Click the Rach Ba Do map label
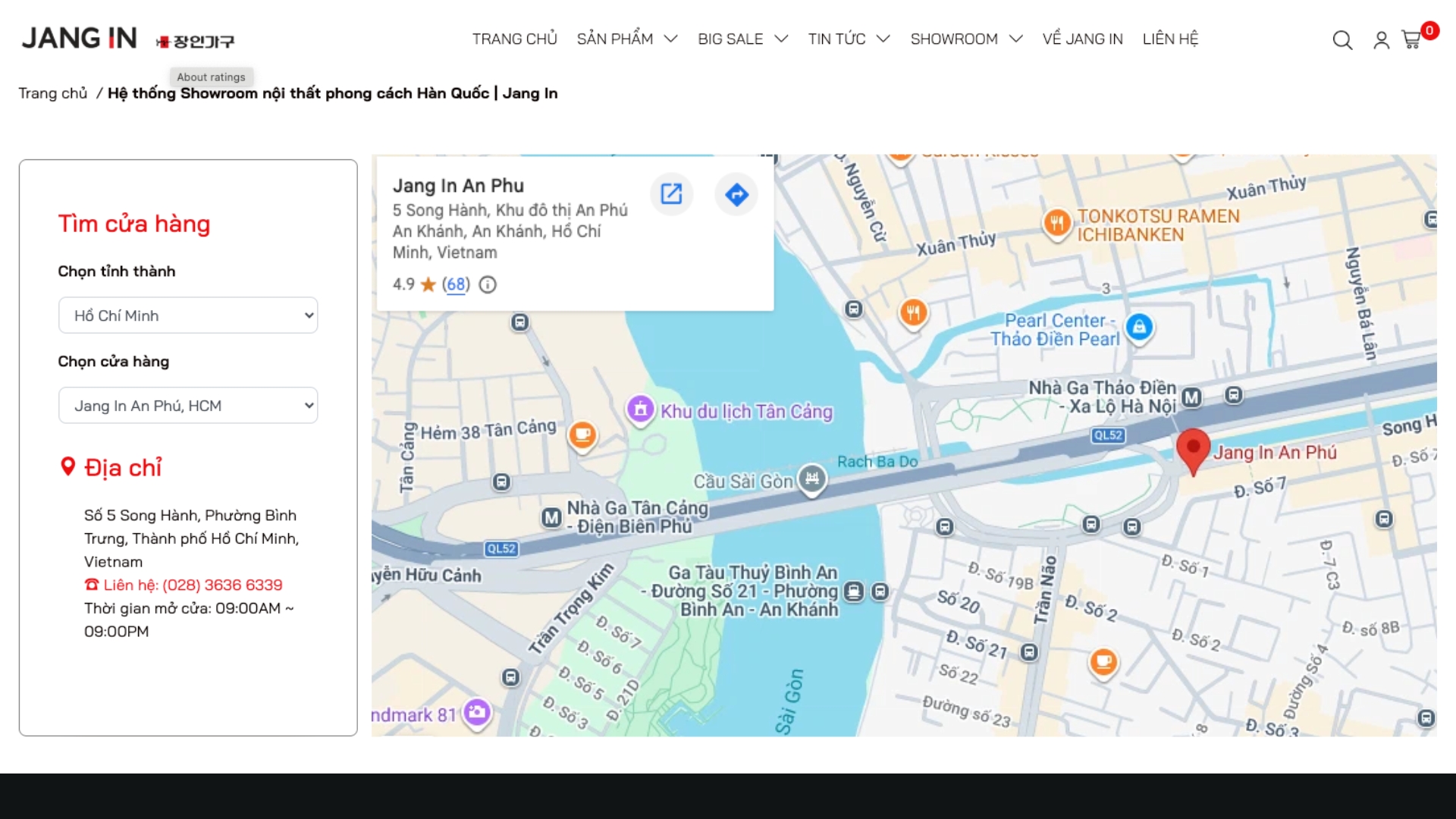The width and height of the screenshot is (1456, 819). (x=877, y=462)
